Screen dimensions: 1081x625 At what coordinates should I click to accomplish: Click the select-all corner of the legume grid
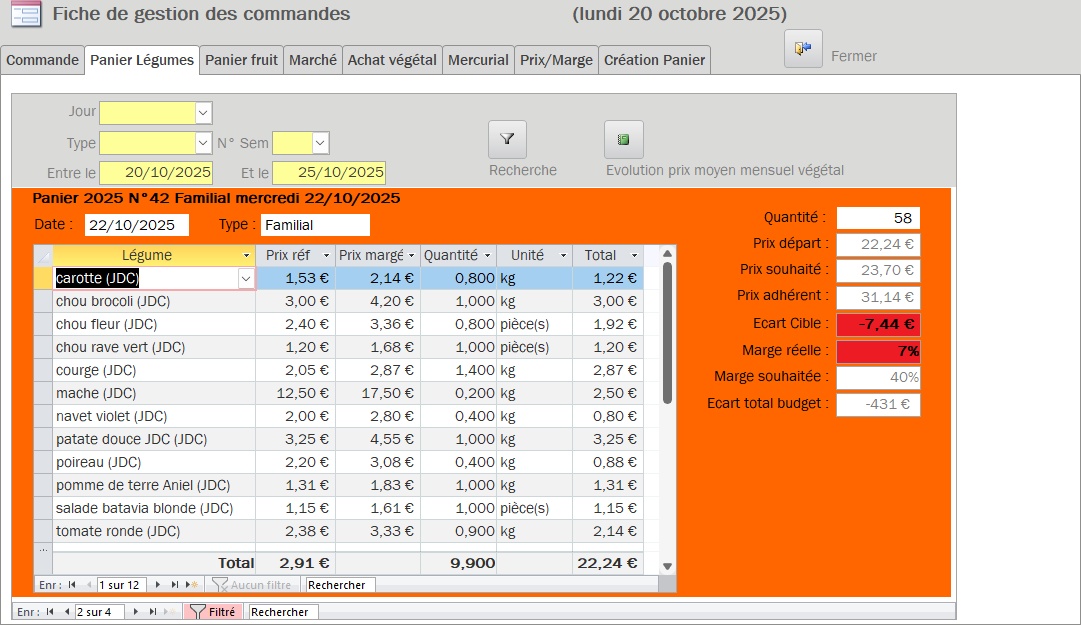(43, 256)
